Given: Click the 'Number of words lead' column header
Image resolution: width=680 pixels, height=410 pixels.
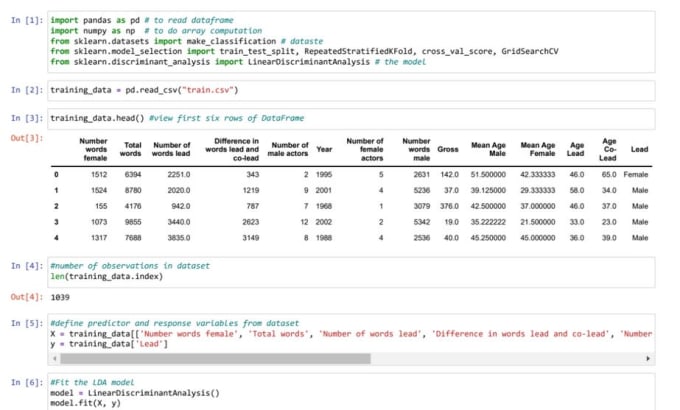Looking at the screenshot, I should (x=171, y=149).
